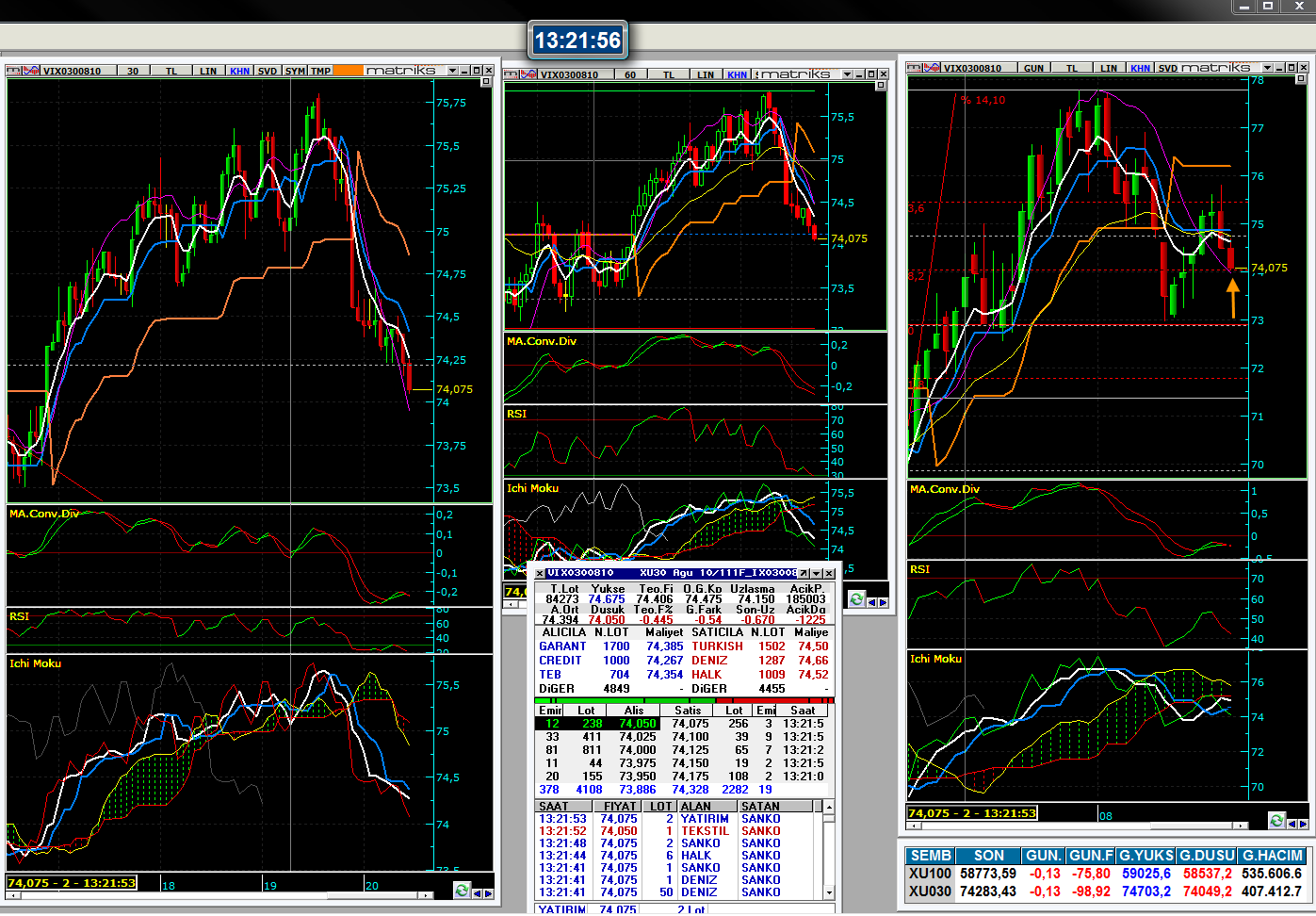Click the TL currency button in the middle chart
1316x916 pixels.
(669, 74)
